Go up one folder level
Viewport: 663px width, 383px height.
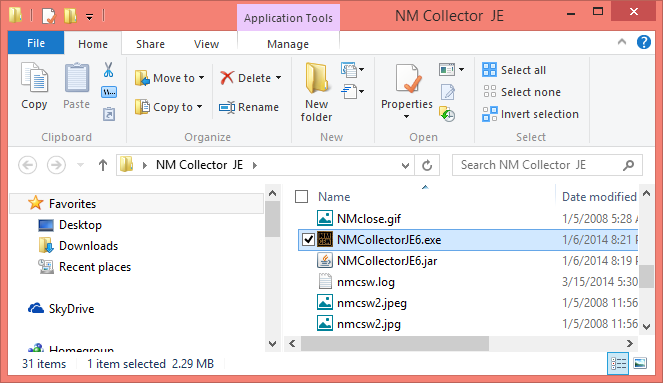[103, 165]
